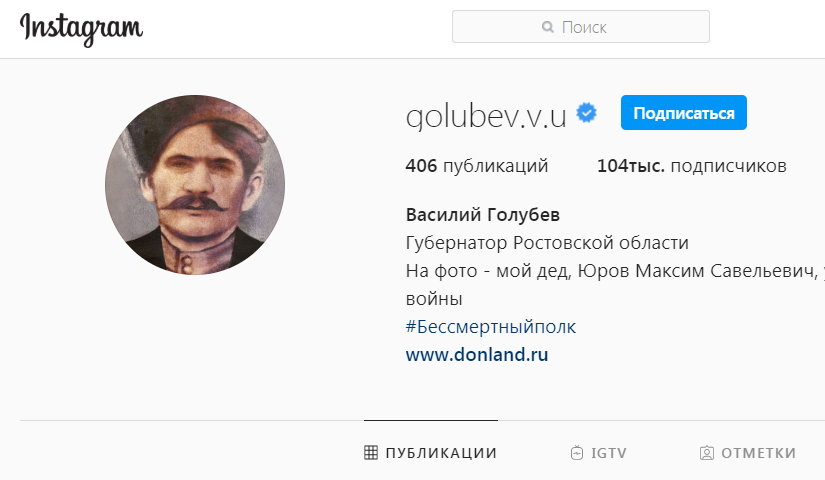Click the Губернатор Ростовской области bio line
Viewport: 825px width, 480px height.
point(547,243)
